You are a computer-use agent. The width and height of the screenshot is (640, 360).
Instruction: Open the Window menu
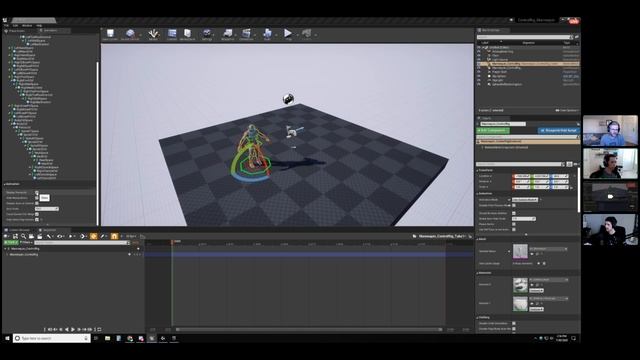tap(27, 25)
